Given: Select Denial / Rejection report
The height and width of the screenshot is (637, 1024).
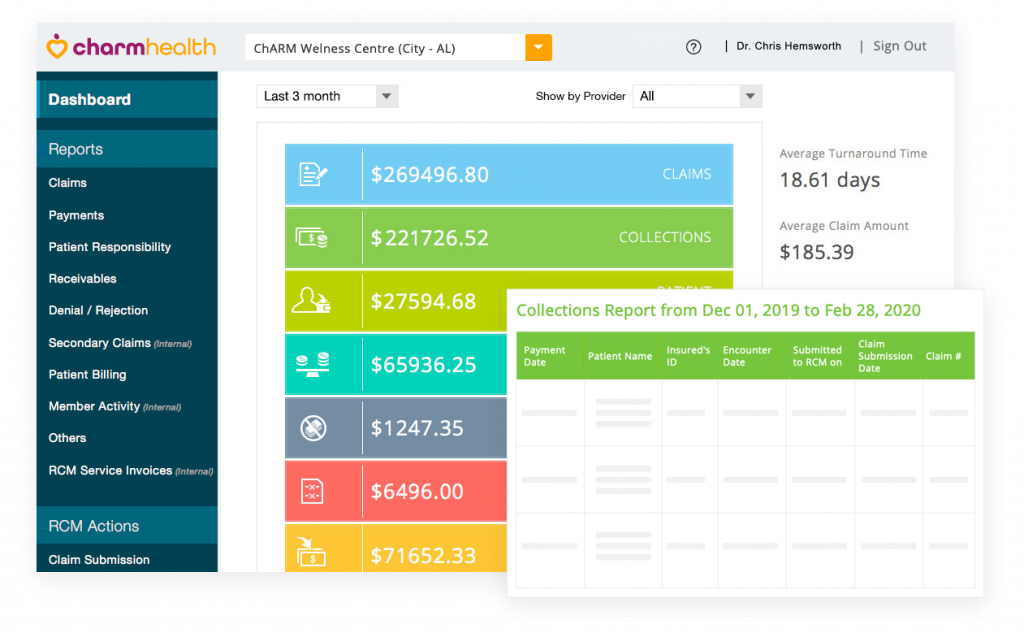Looking at the screenshot, I should pyautogui.click(x=98, y=310).
